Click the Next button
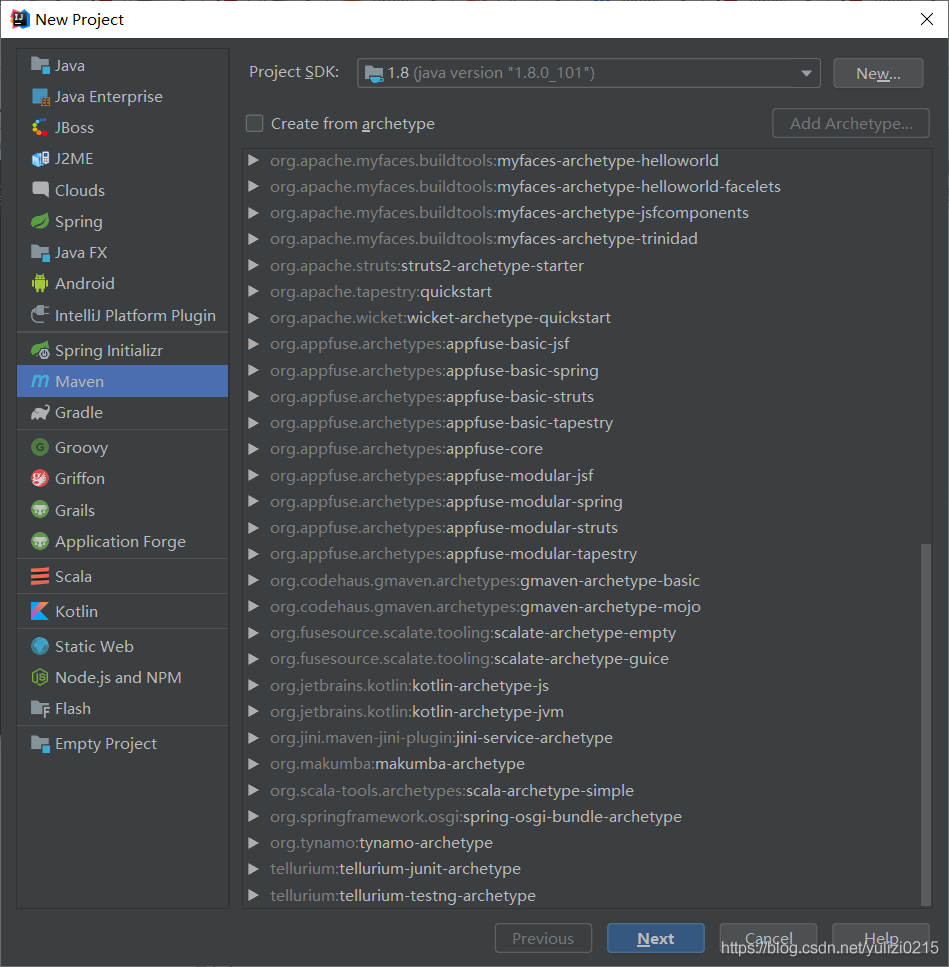This screenshot has height=967, width=949. [x=655, y=938]
